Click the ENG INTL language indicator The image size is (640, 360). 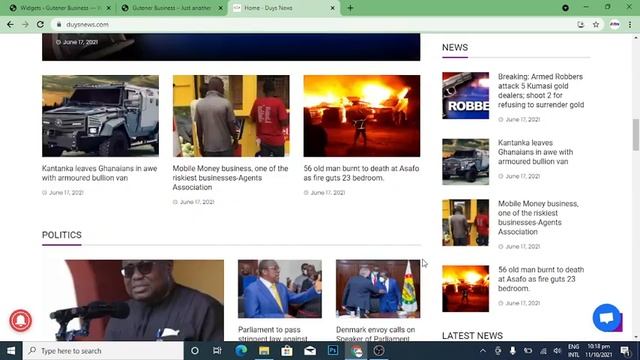click(573, 351)
